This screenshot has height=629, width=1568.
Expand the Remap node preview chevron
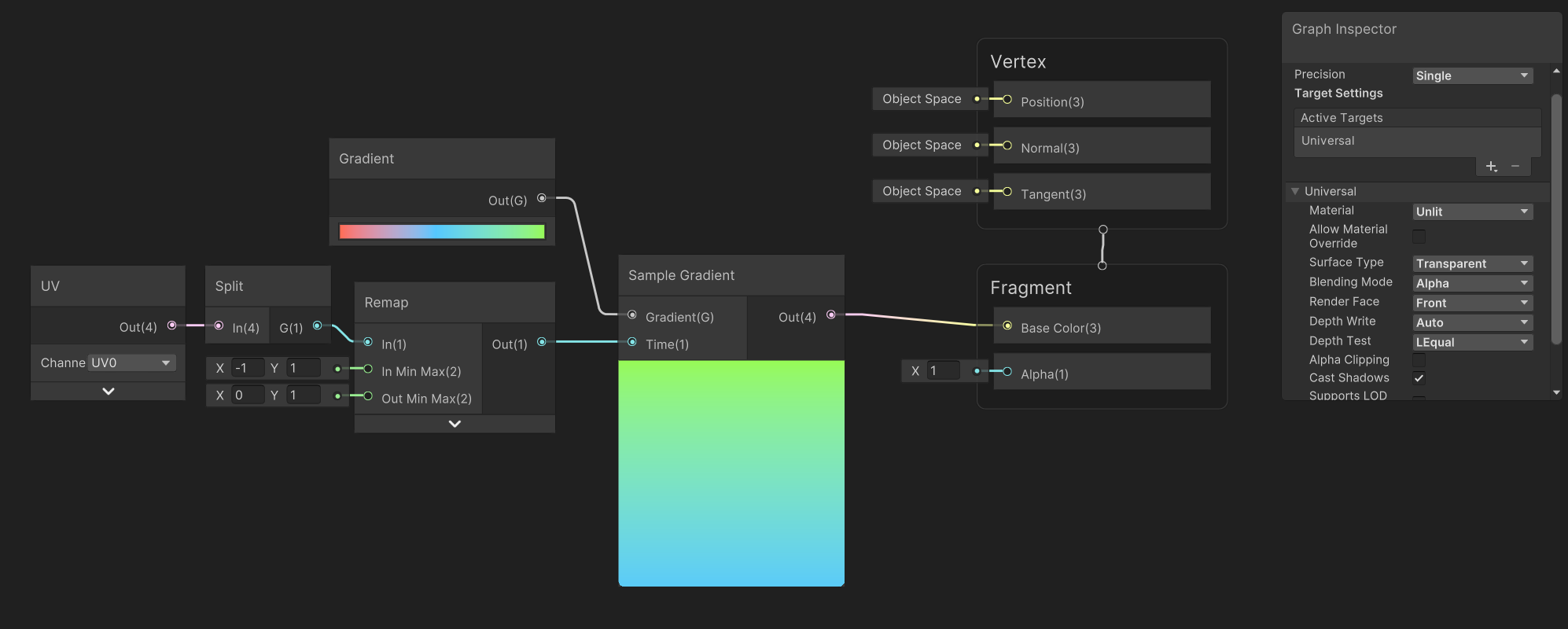(455, 424)
